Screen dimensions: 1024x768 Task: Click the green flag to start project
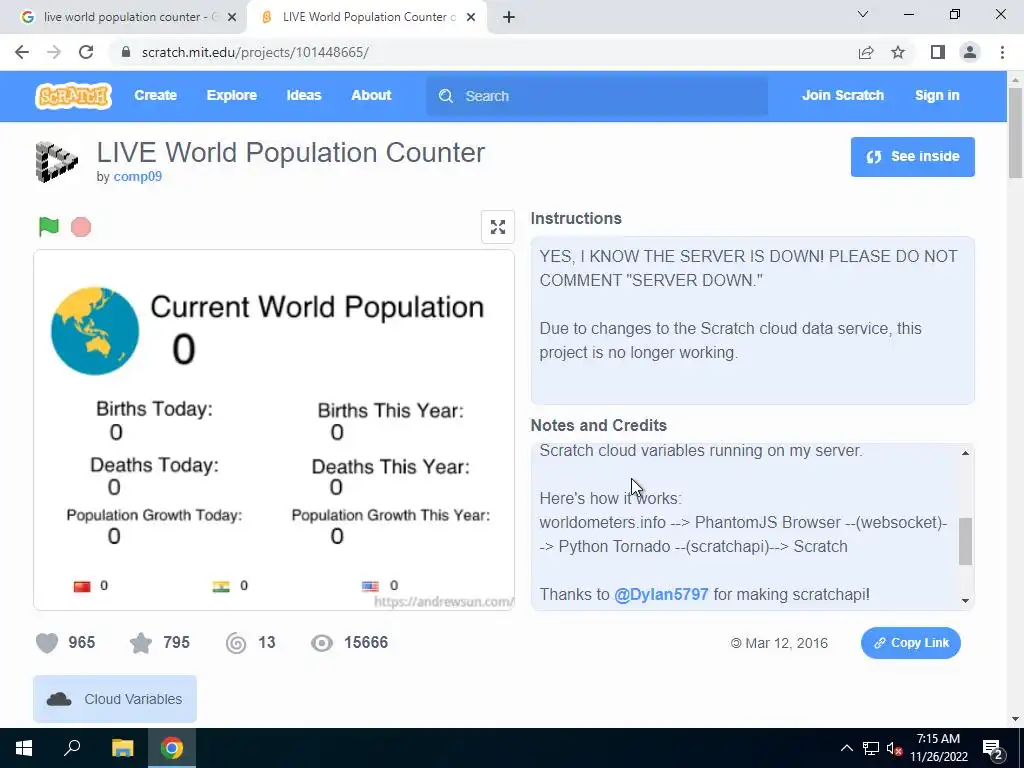[48, 227]
